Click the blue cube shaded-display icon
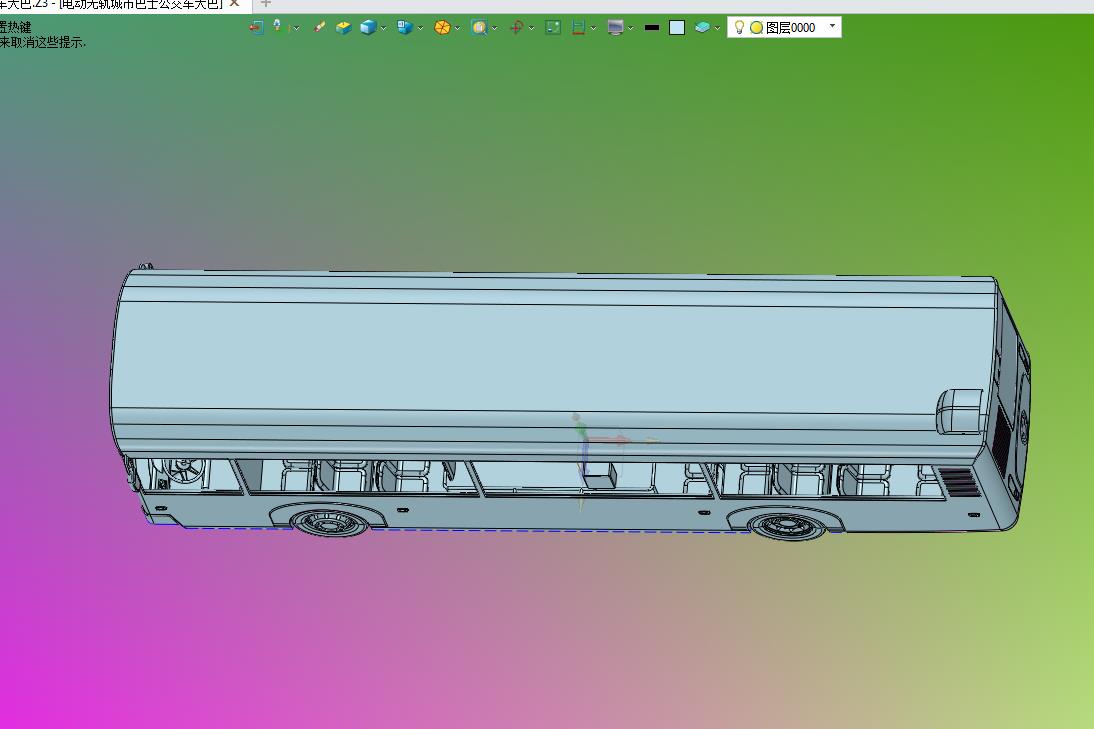This screenshot has width=1094, height=729. (x=368, y=27)
